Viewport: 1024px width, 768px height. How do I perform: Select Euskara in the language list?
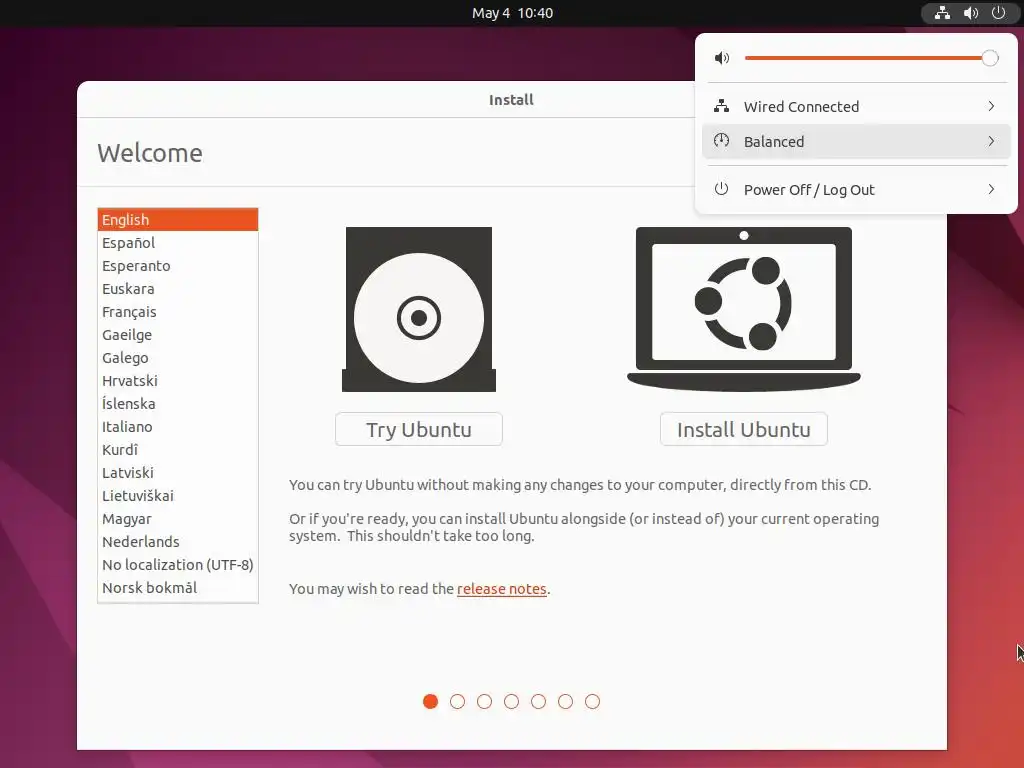[x=178, y=289]
